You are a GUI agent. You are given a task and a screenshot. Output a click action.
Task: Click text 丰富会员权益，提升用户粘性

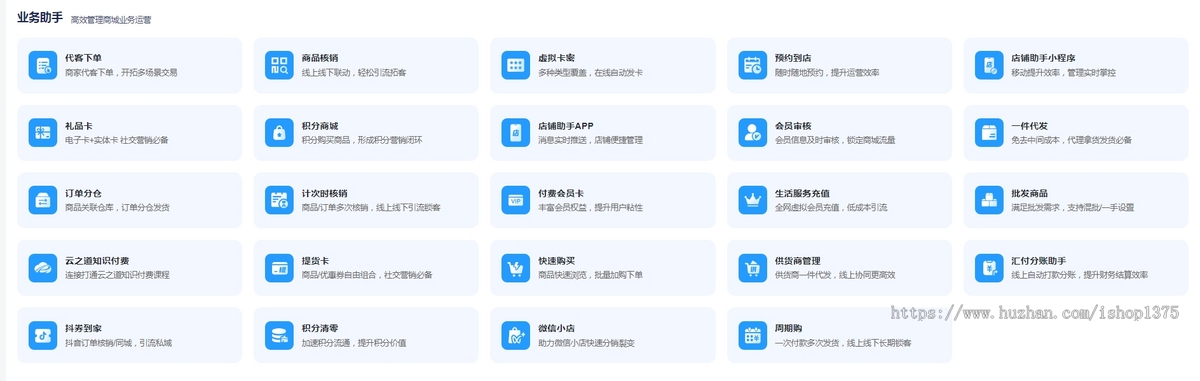590,207
